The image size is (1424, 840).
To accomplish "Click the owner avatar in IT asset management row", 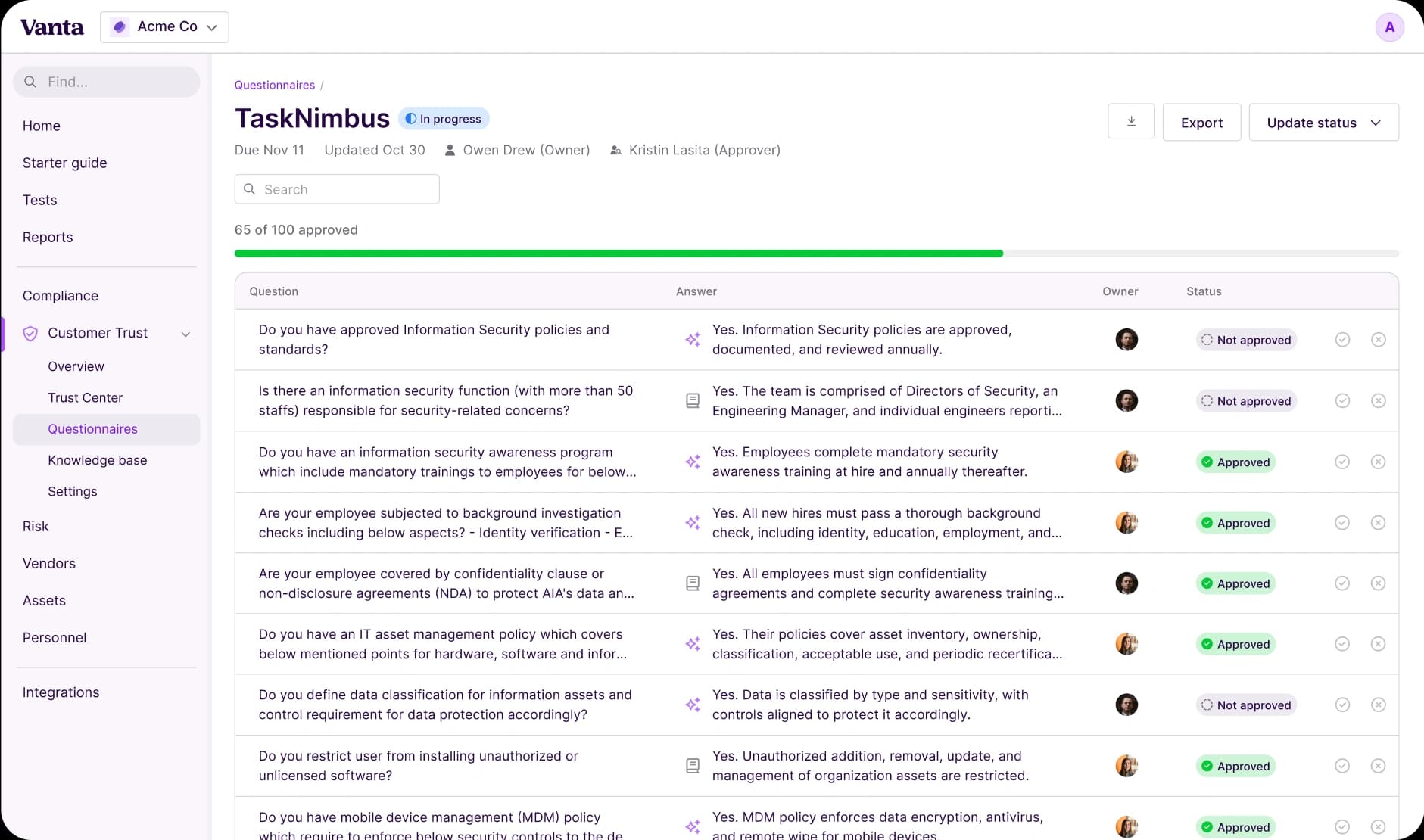I will tap(1126, 644).
